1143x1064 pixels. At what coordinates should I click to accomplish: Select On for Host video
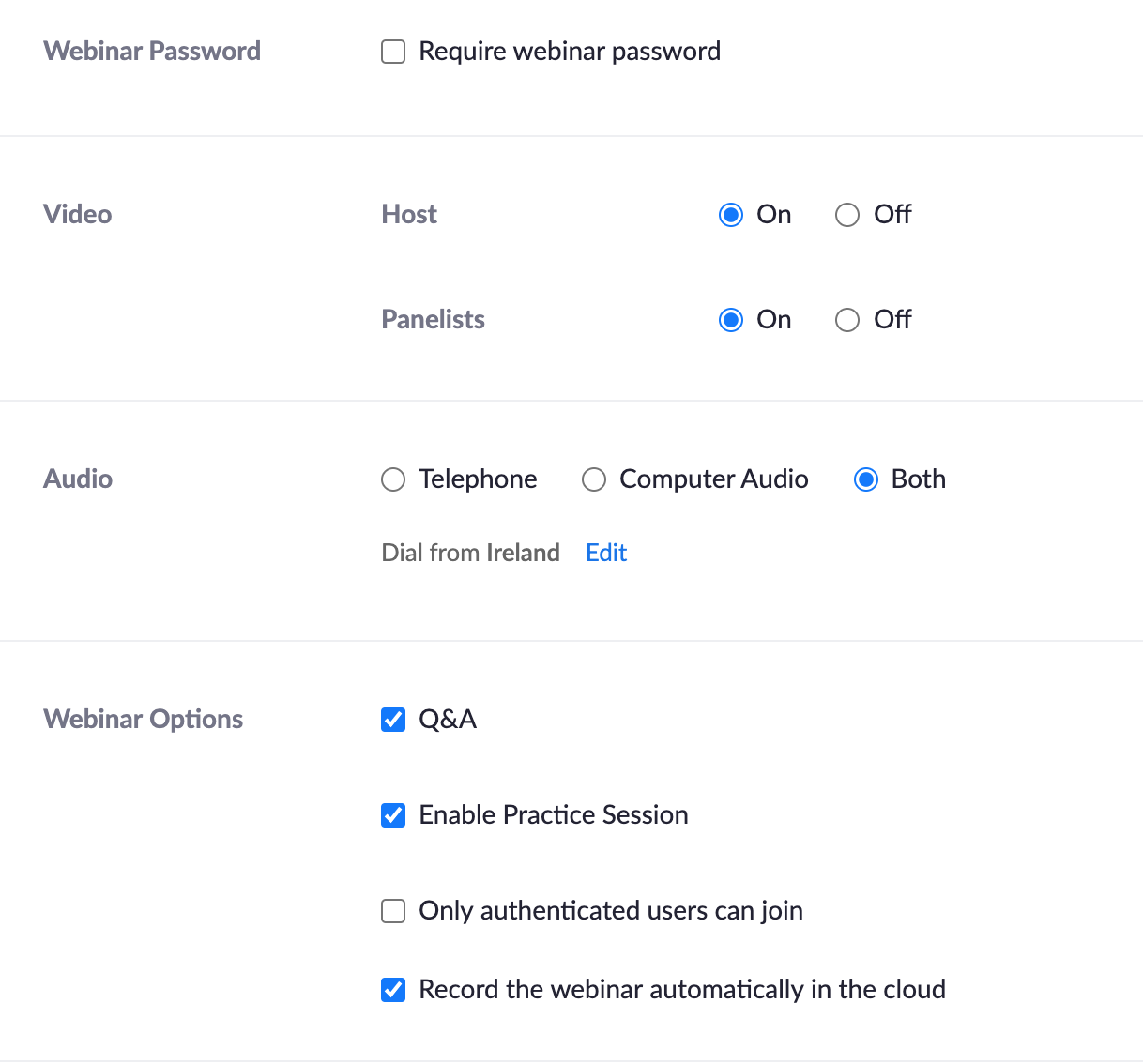pyautogui.click(x=731, y=215)
